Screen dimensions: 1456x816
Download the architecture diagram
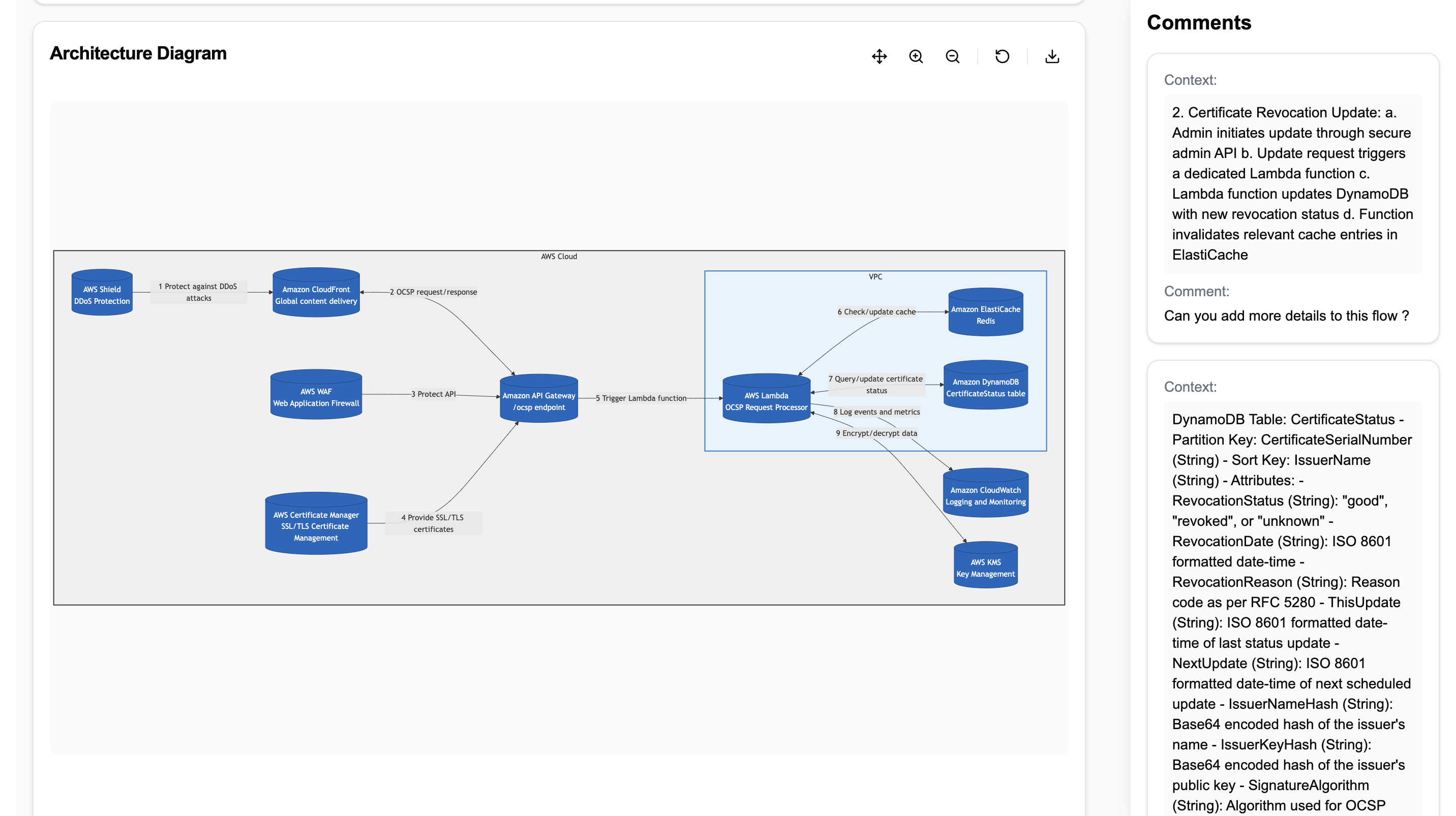tap(1052, 56)
